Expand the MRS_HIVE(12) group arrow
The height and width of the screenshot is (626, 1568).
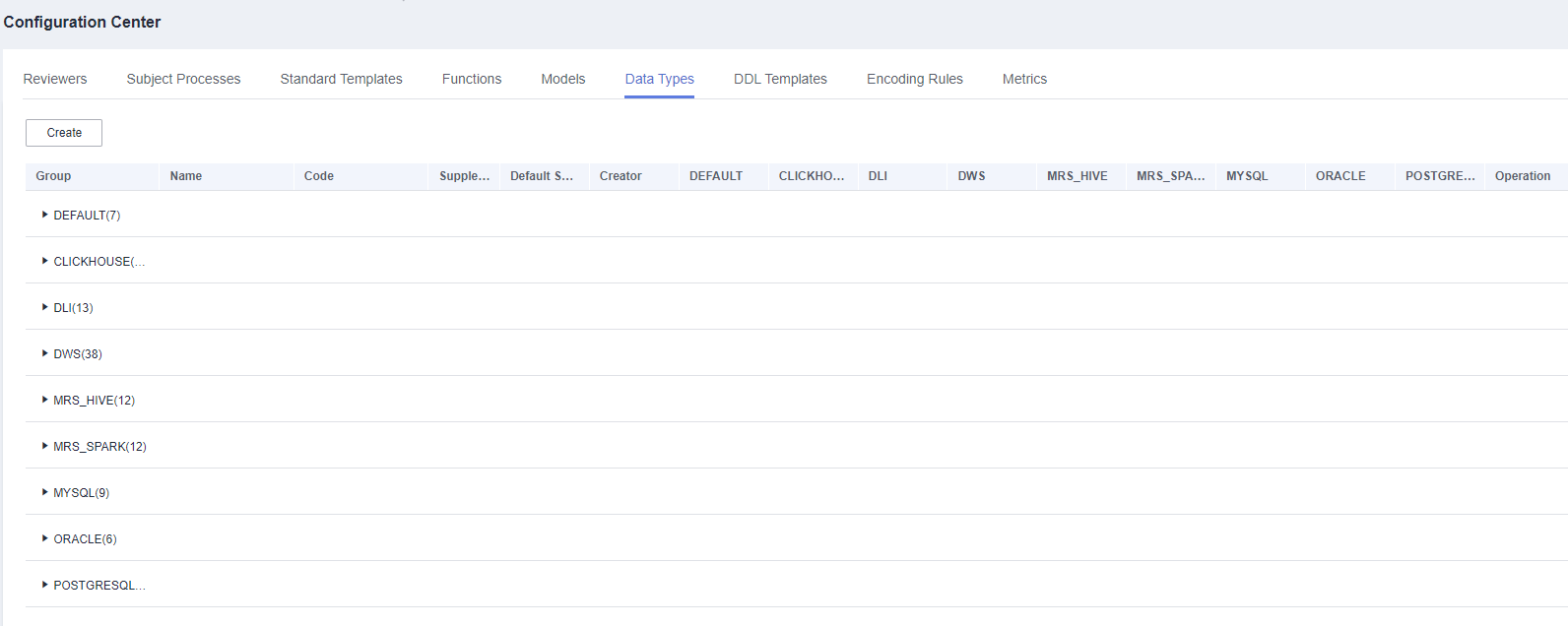(x=45, y=400)
